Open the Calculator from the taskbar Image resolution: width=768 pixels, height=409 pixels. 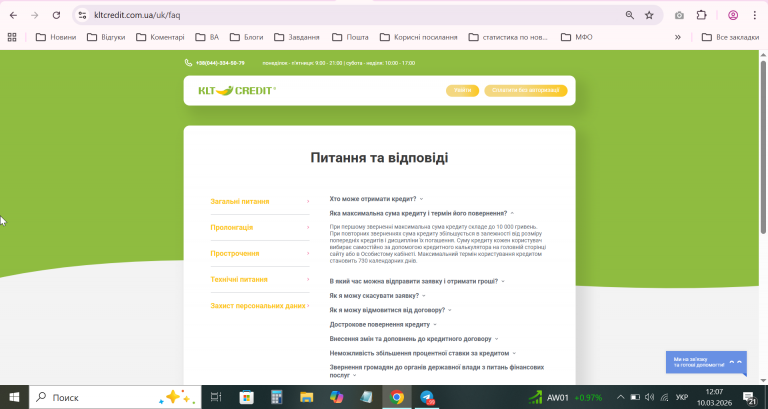tap(277, 397)
